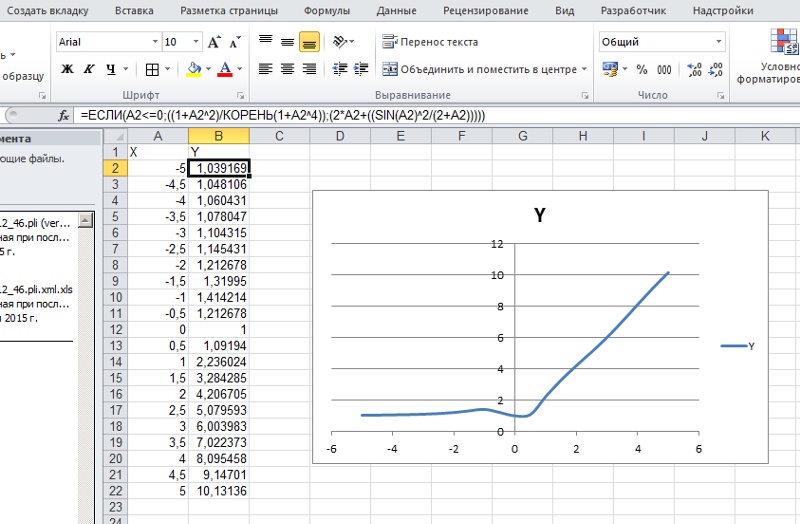Expand underline style dropdown arrow
800x524 pixels.
point(126,69)
